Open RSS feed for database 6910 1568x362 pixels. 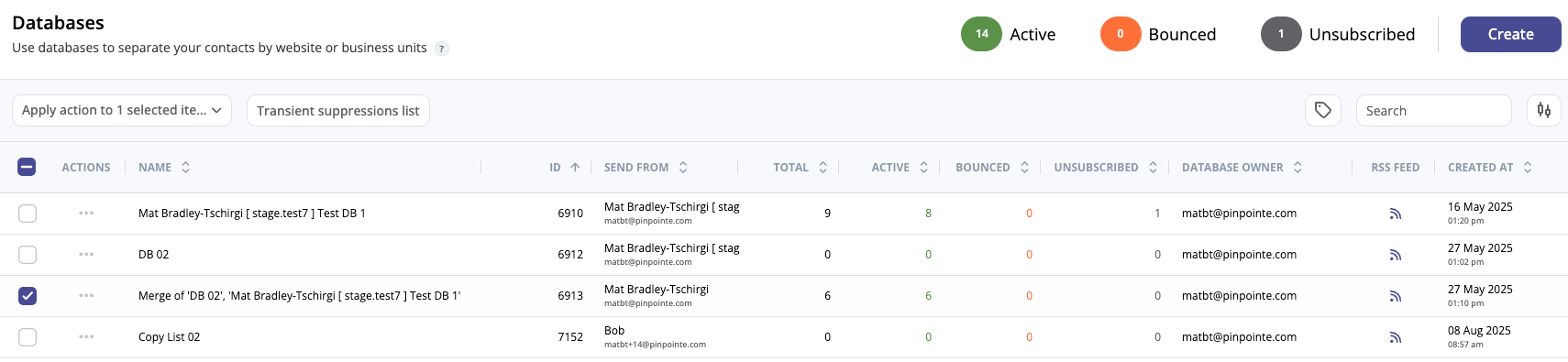(1395, 214)
